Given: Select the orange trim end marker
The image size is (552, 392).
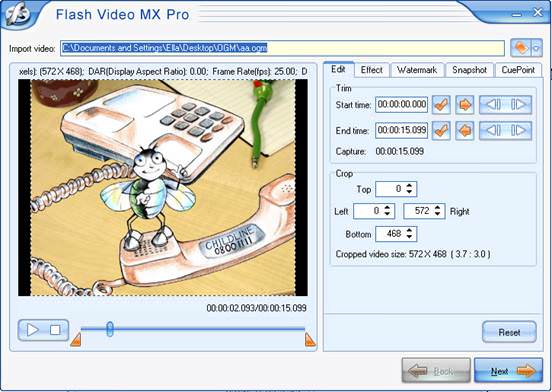Looking at the screenshot, I should 310,340.
